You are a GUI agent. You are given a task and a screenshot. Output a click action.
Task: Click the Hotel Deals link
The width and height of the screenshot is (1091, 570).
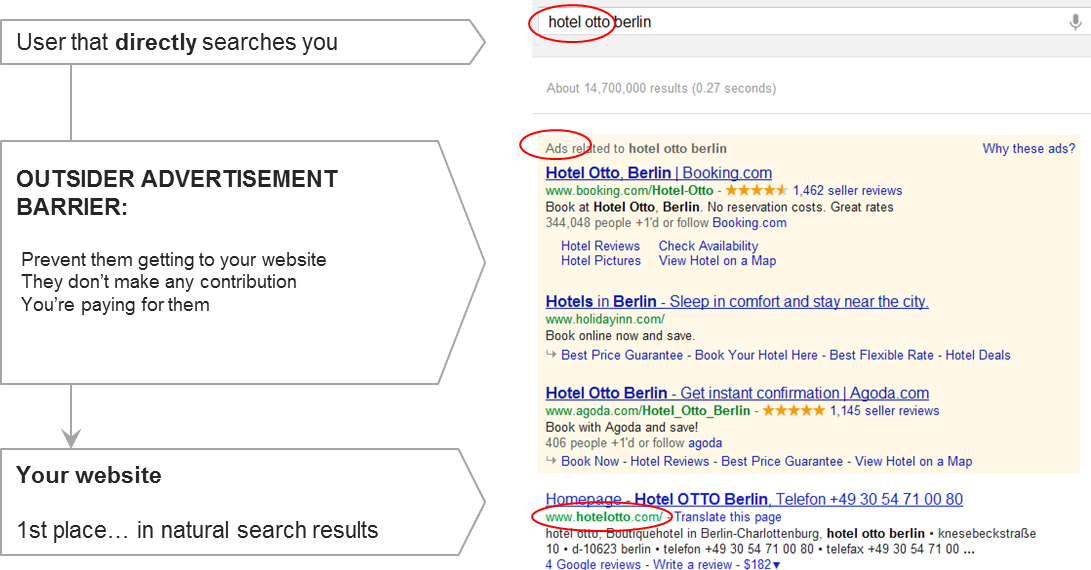(x=978, y=355)
